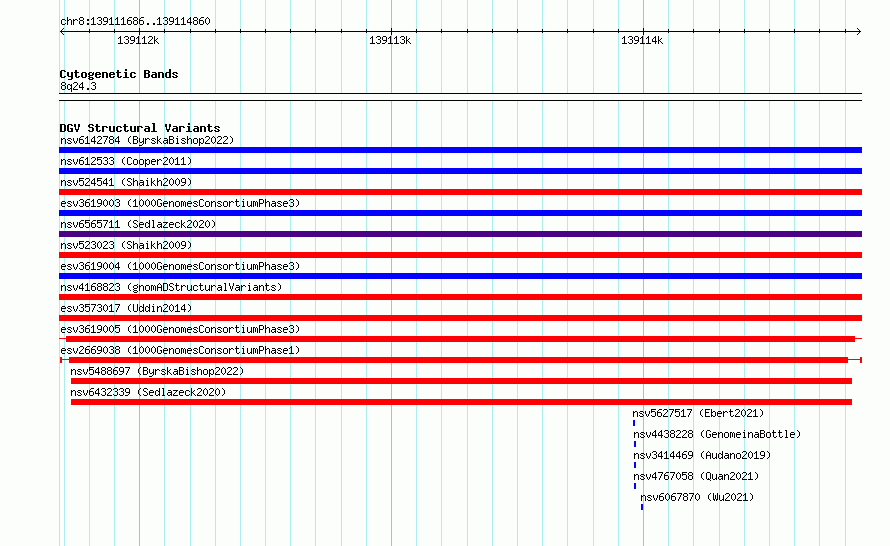The width and height of the screenshot is (890, 546).
Task: Select the red bar under nsv524541
Action: 460,192
